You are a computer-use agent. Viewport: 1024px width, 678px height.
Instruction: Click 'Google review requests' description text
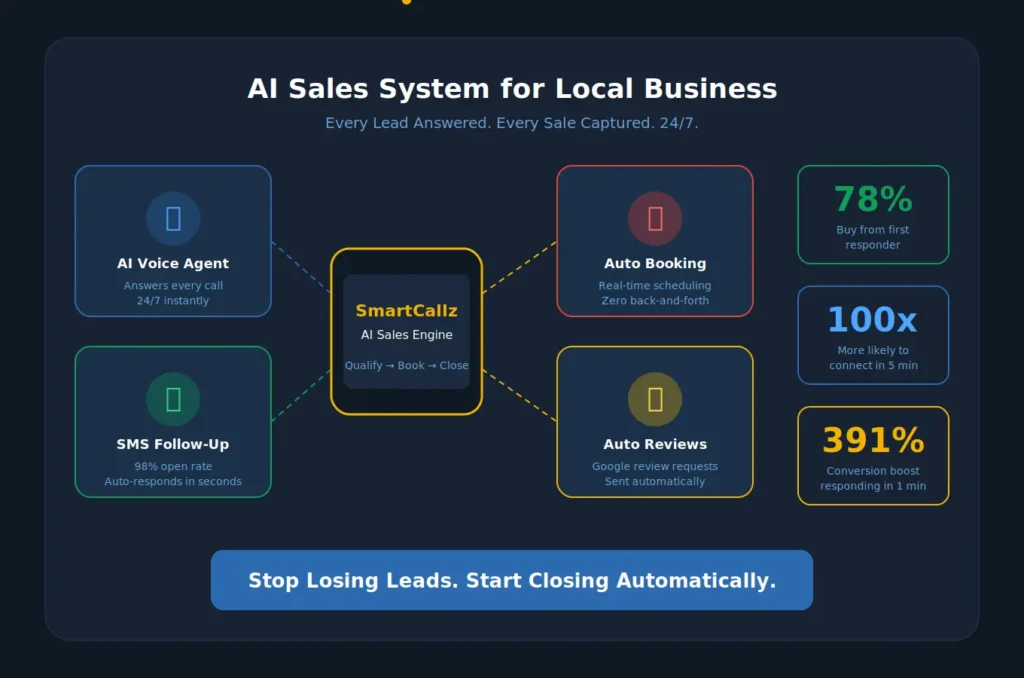(655, 466)
